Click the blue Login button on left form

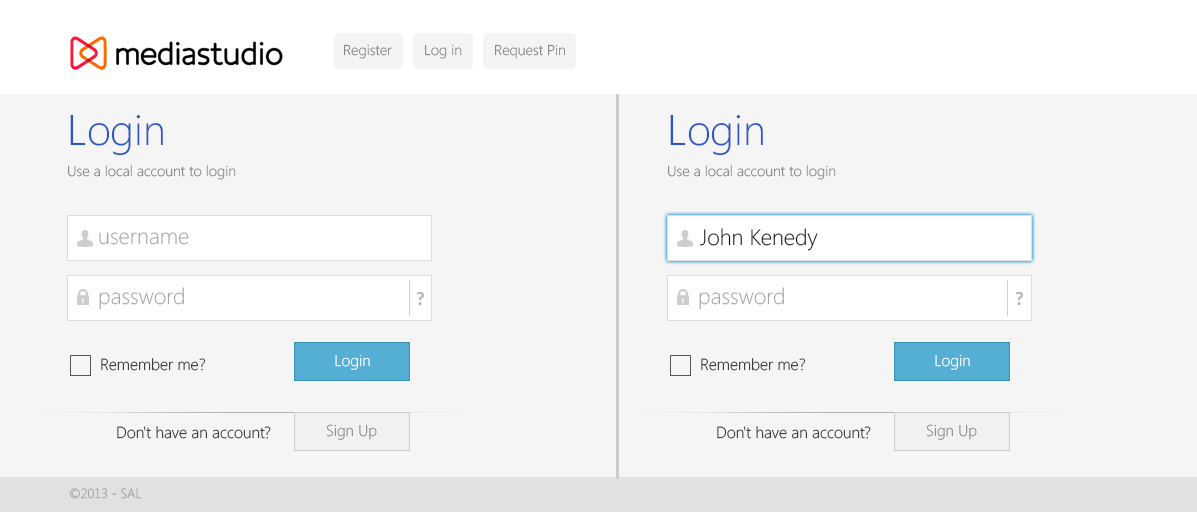click(x=352, y=361)
